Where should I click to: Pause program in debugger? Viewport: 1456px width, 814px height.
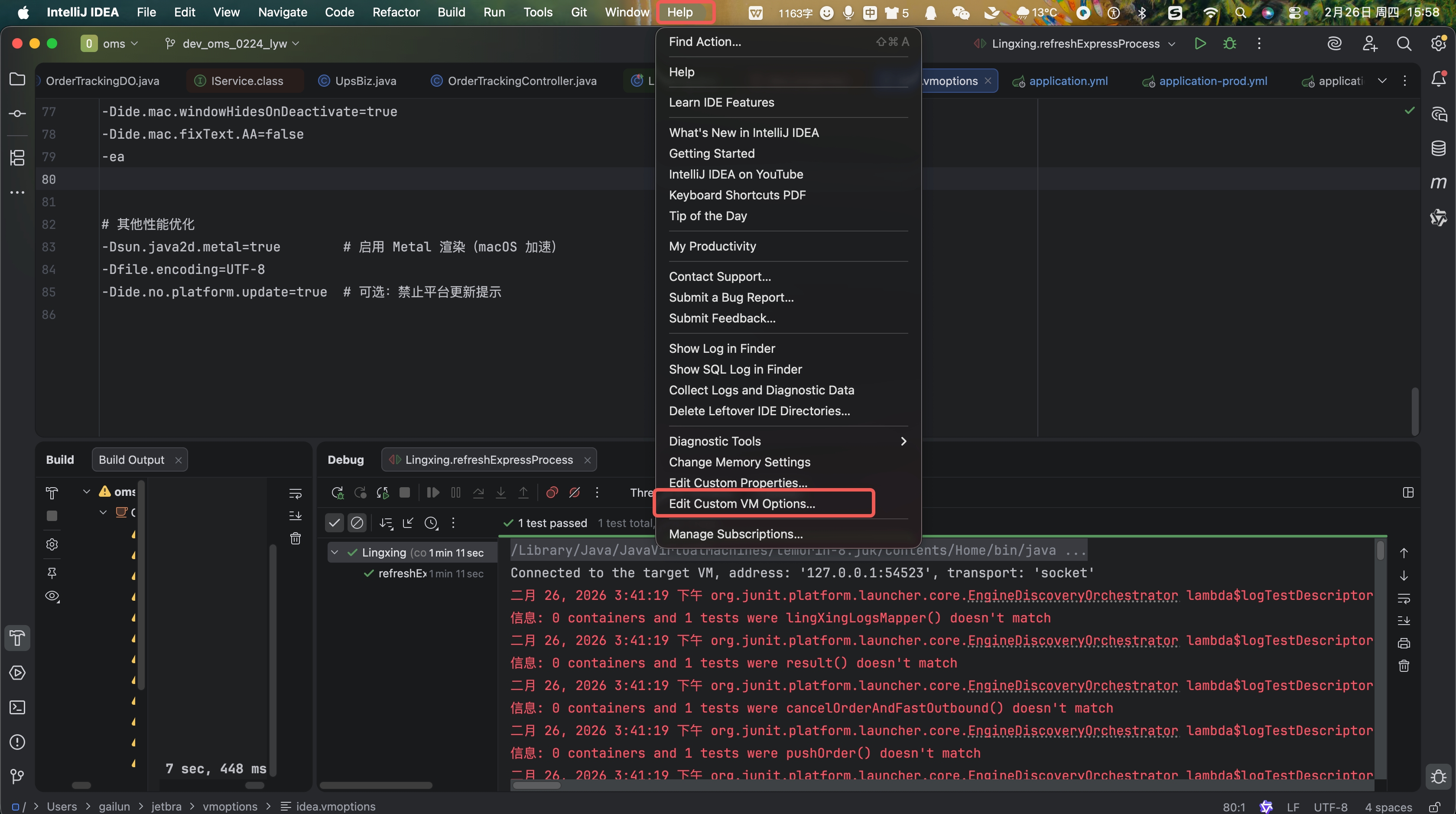[x=455, y=492]
